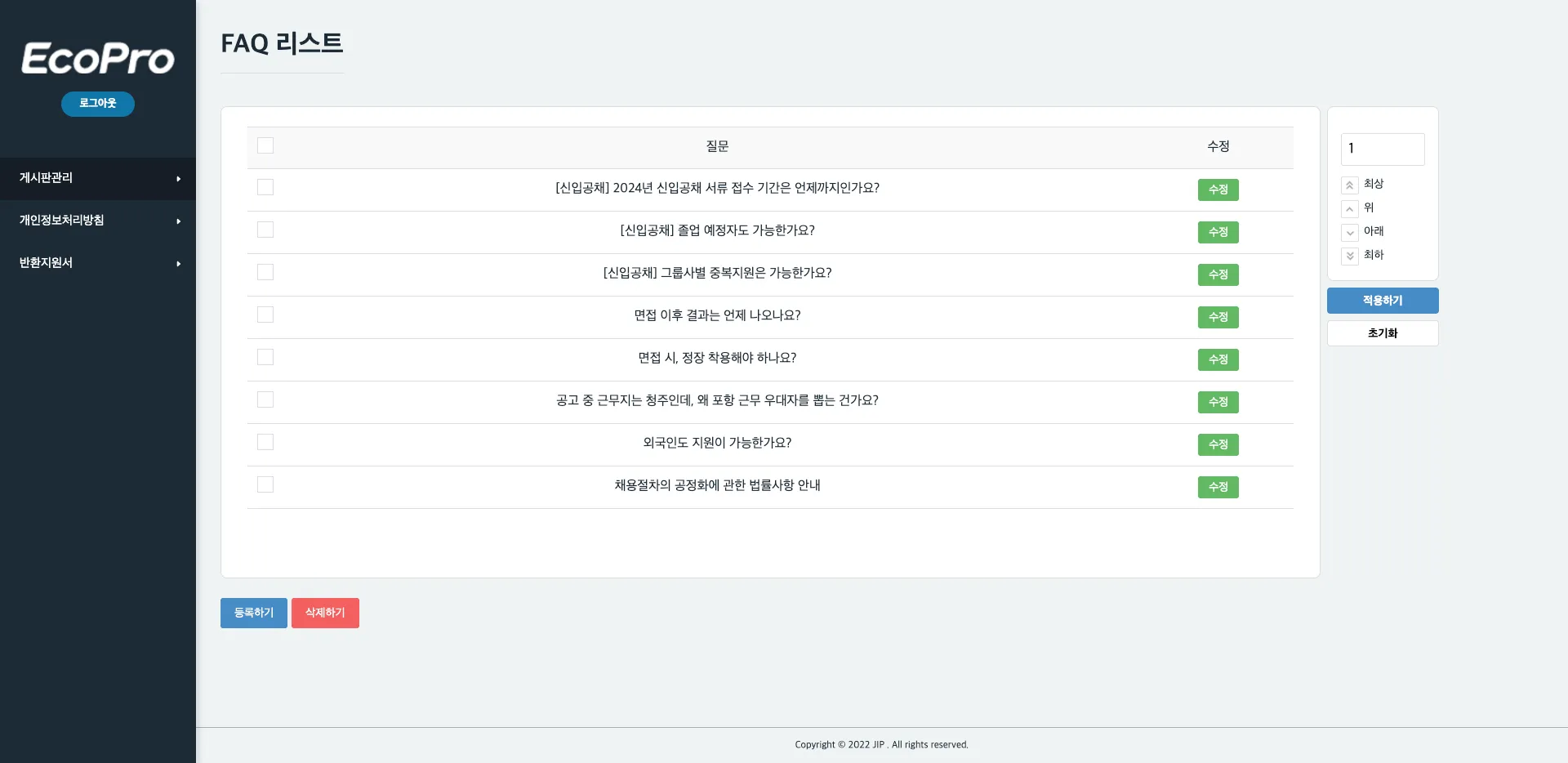The image size is (1568, 763).
Task: Focus the order number input showing 1
Action: tap(1383, 149)
